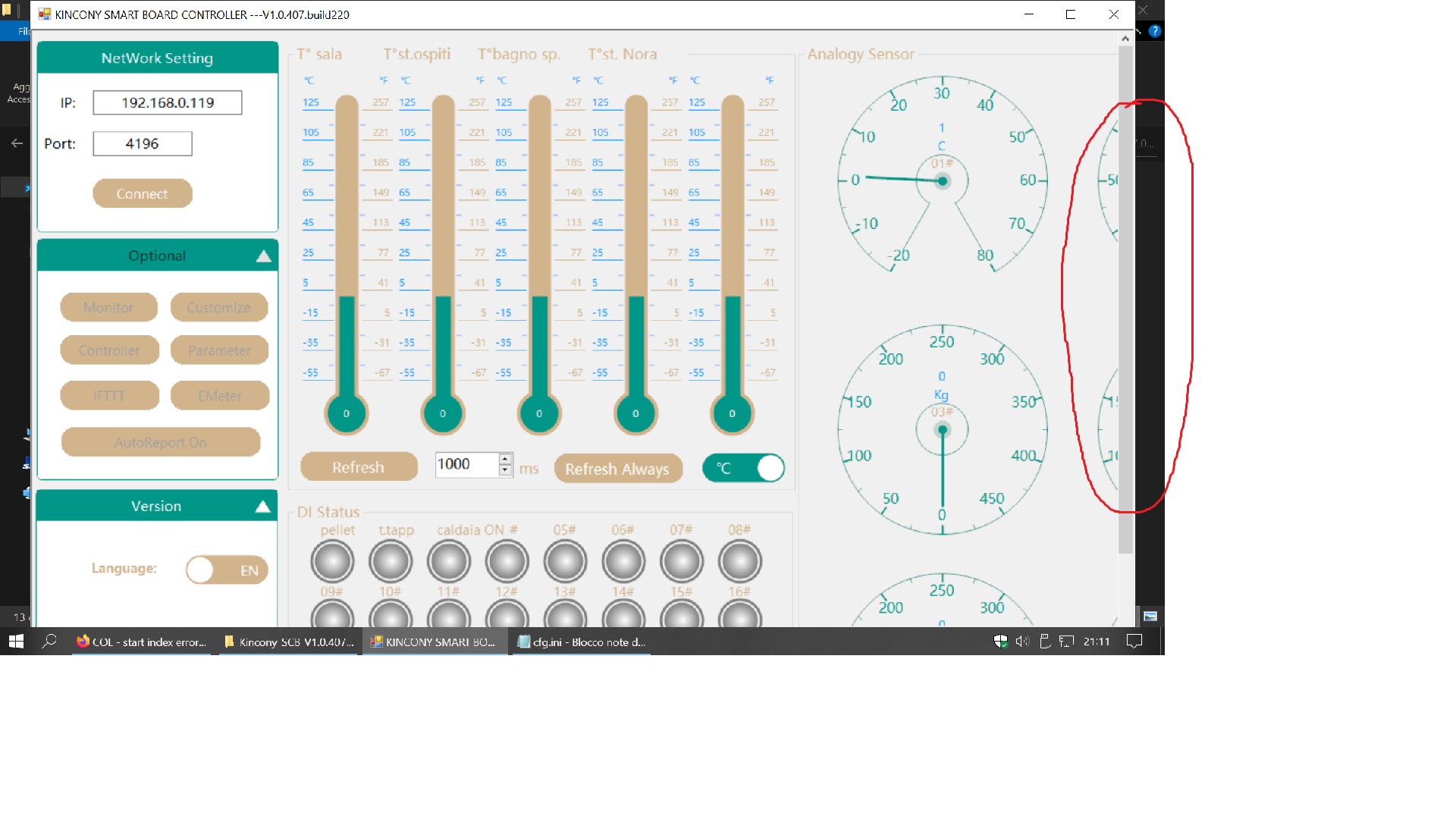1456x819 pixels.
Task: Click the taskbar search magnifier icon
Action: (49, 642)
